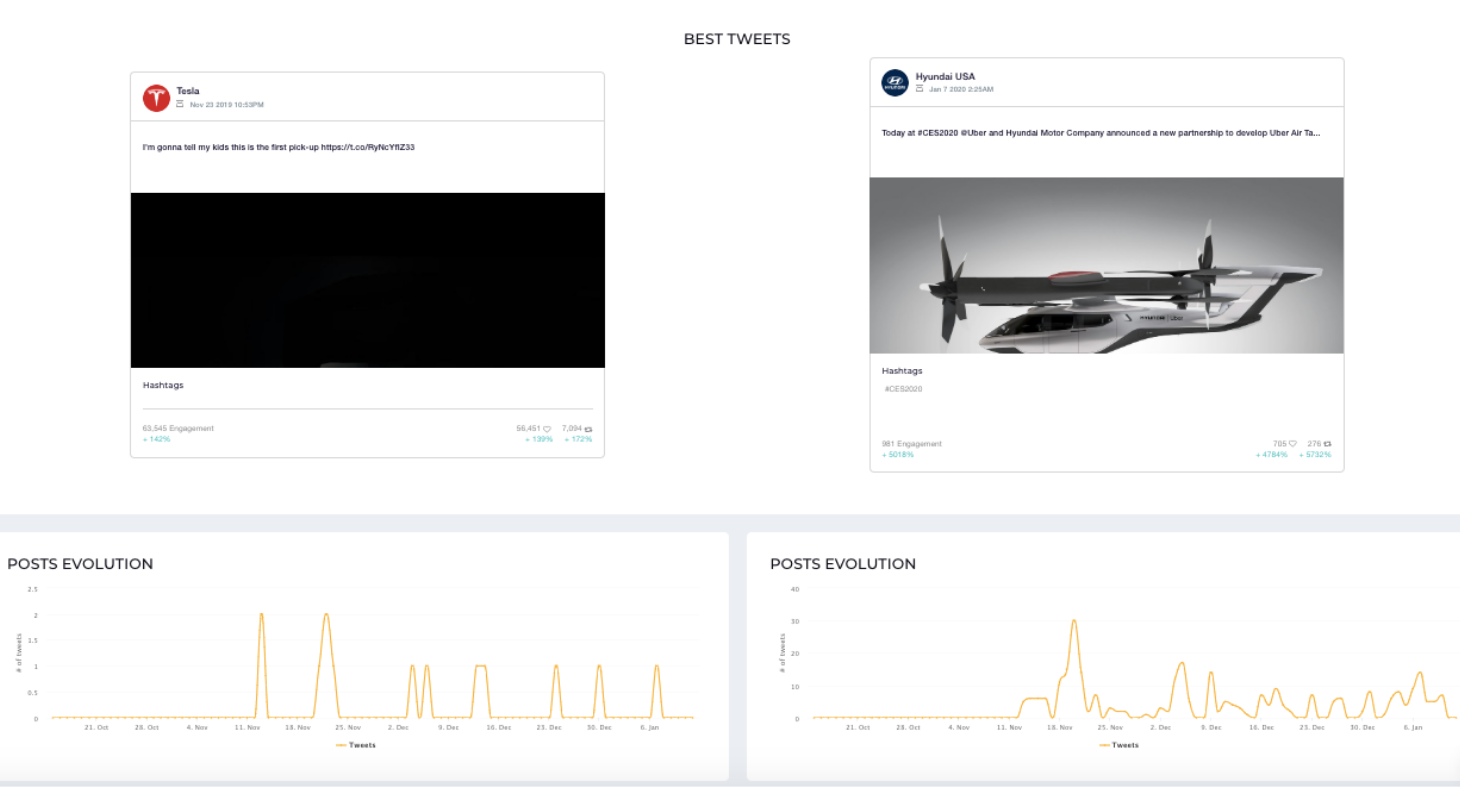Click the 63,545 Engagement figure
The image size is (1460, 800).
tap(178, 428)
